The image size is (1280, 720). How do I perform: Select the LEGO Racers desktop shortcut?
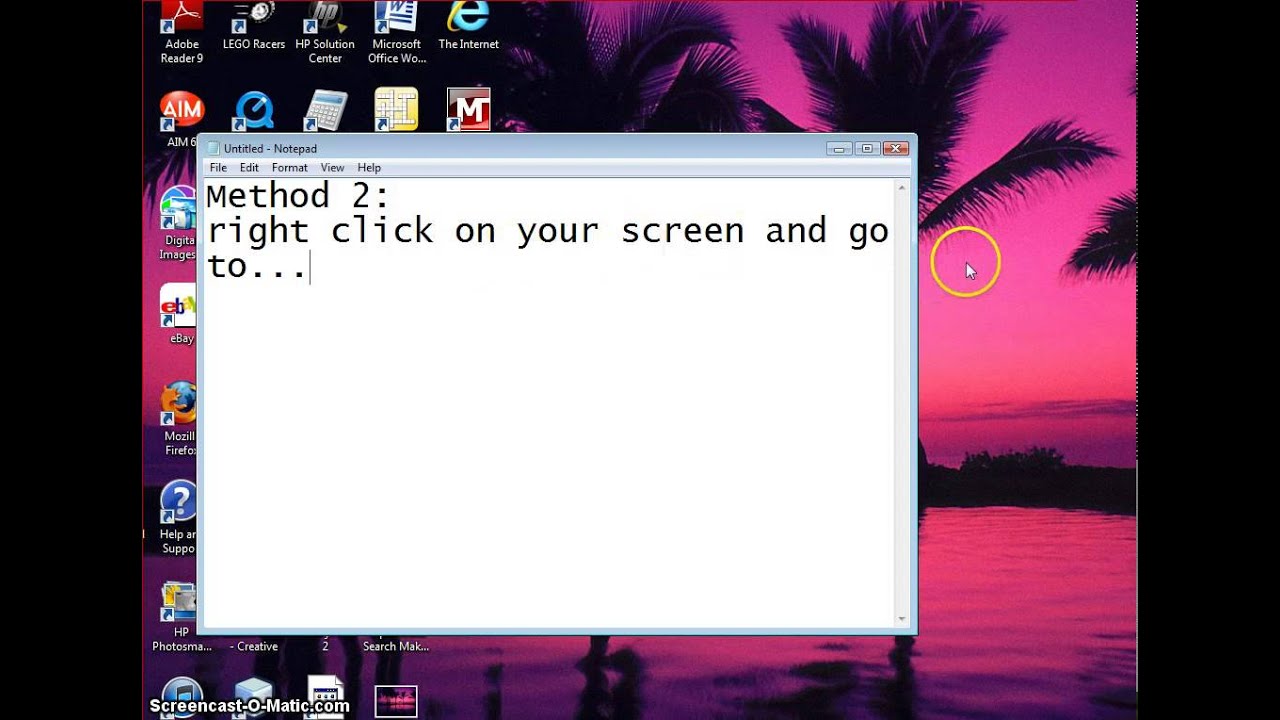[254, 27]
